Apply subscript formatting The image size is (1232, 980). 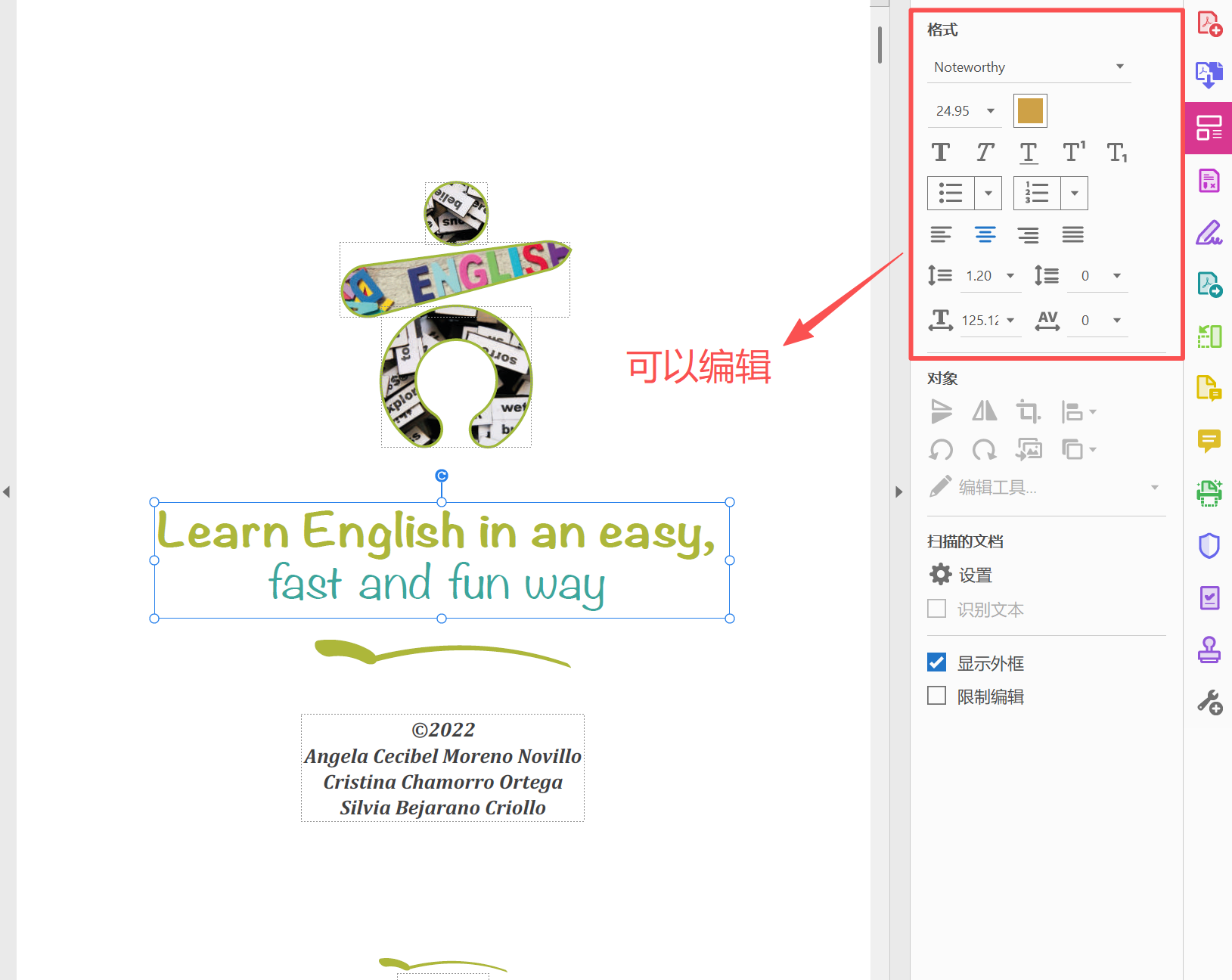[1117, 152]
